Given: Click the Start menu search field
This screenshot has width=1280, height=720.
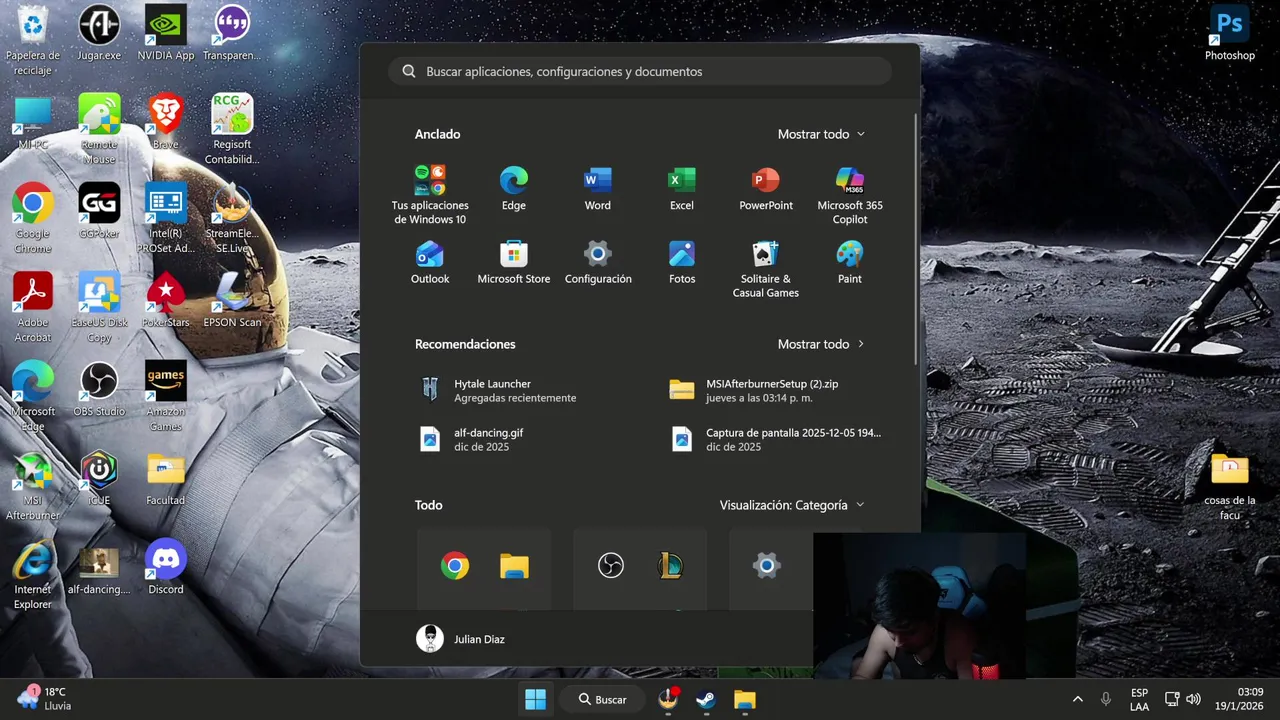Looking at the screenshot, I should [640, 71].
